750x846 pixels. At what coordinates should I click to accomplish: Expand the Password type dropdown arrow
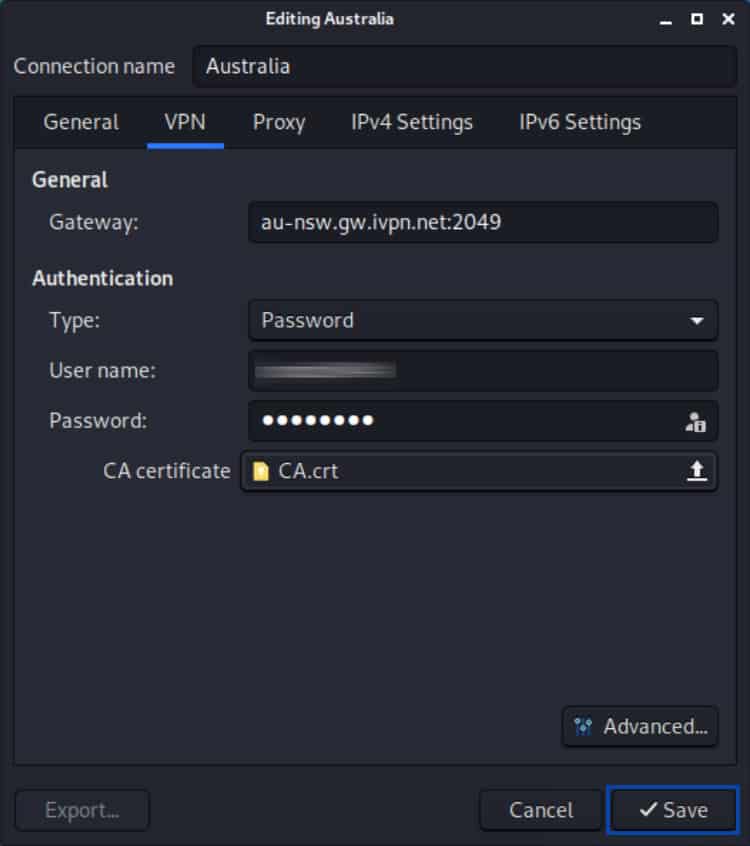[x=697, y=321]
